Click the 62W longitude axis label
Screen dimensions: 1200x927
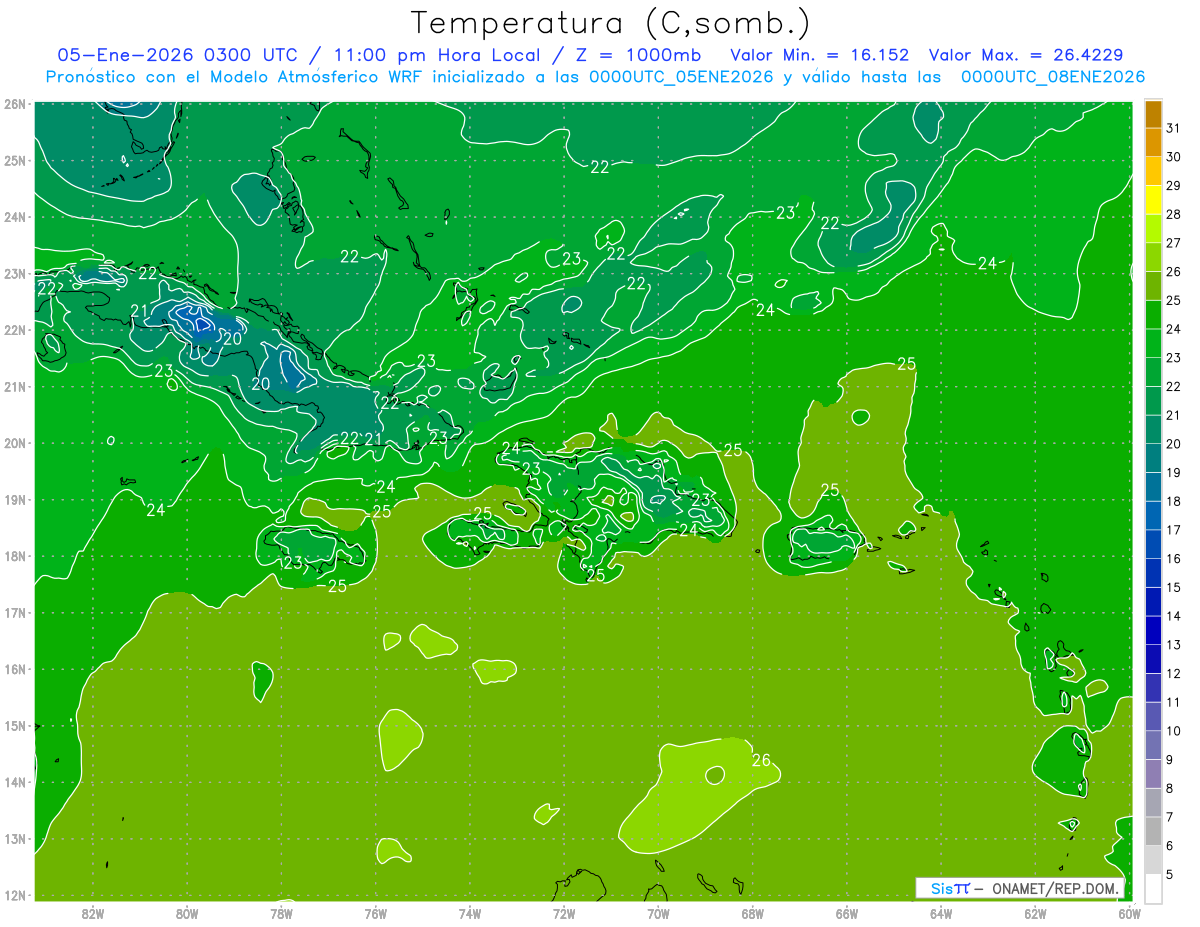[x=1035, y=913]
